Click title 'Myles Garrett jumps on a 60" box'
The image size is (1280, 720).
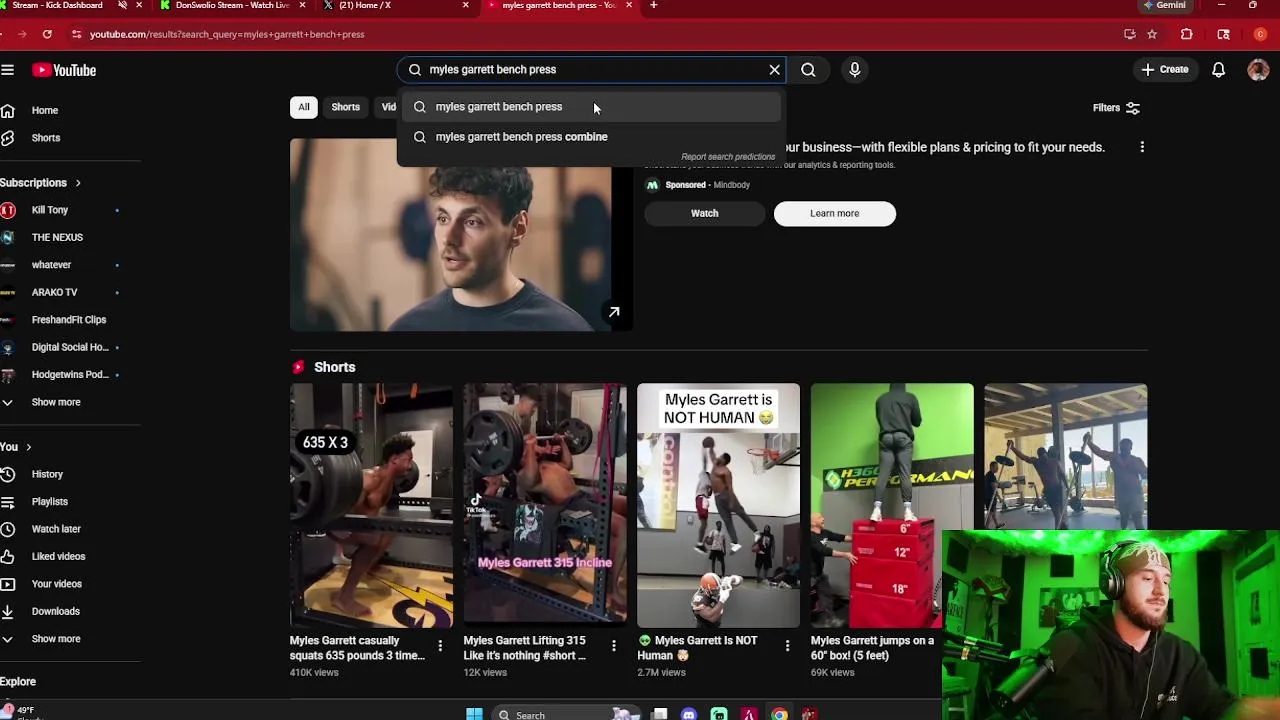click(872, 648)
